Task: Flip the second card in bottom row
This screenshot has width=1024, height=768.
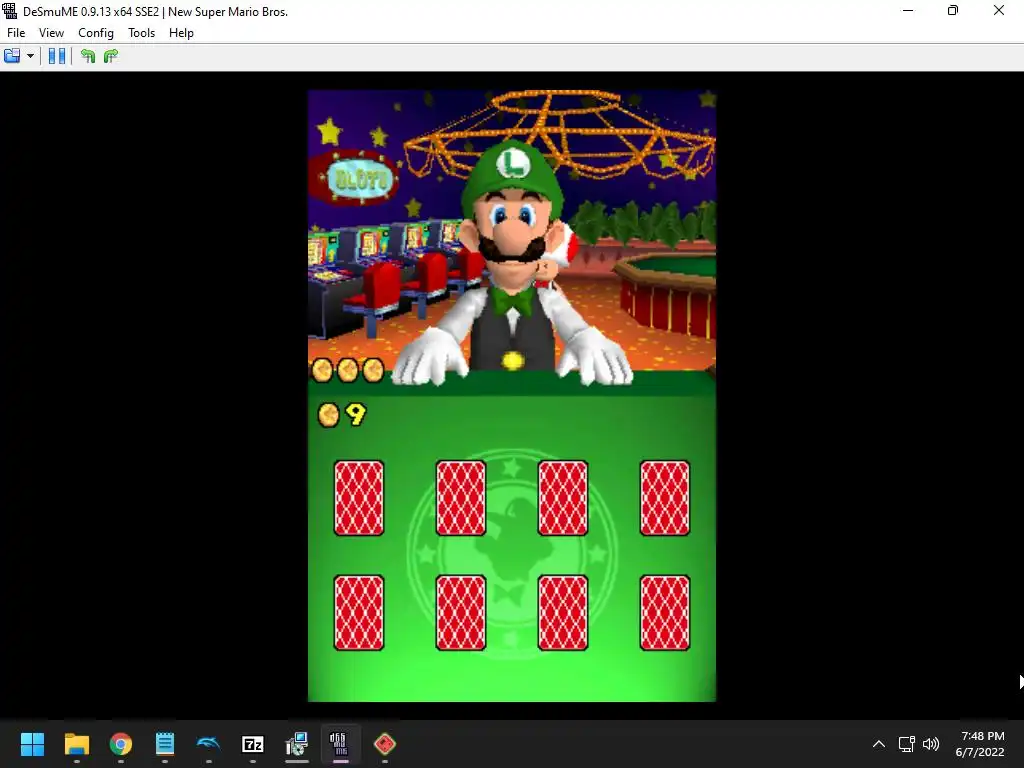Action: point(460,613)
